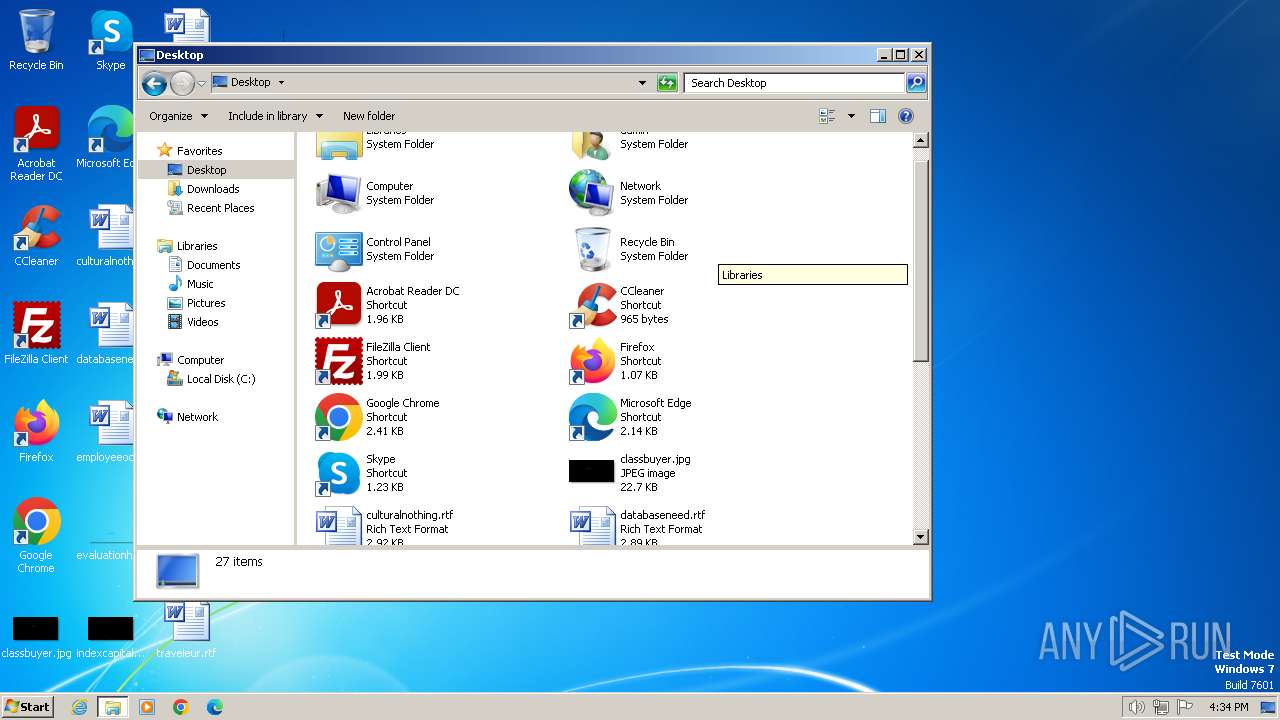Select culturalnothing.rtf in file list

(385, 526)
